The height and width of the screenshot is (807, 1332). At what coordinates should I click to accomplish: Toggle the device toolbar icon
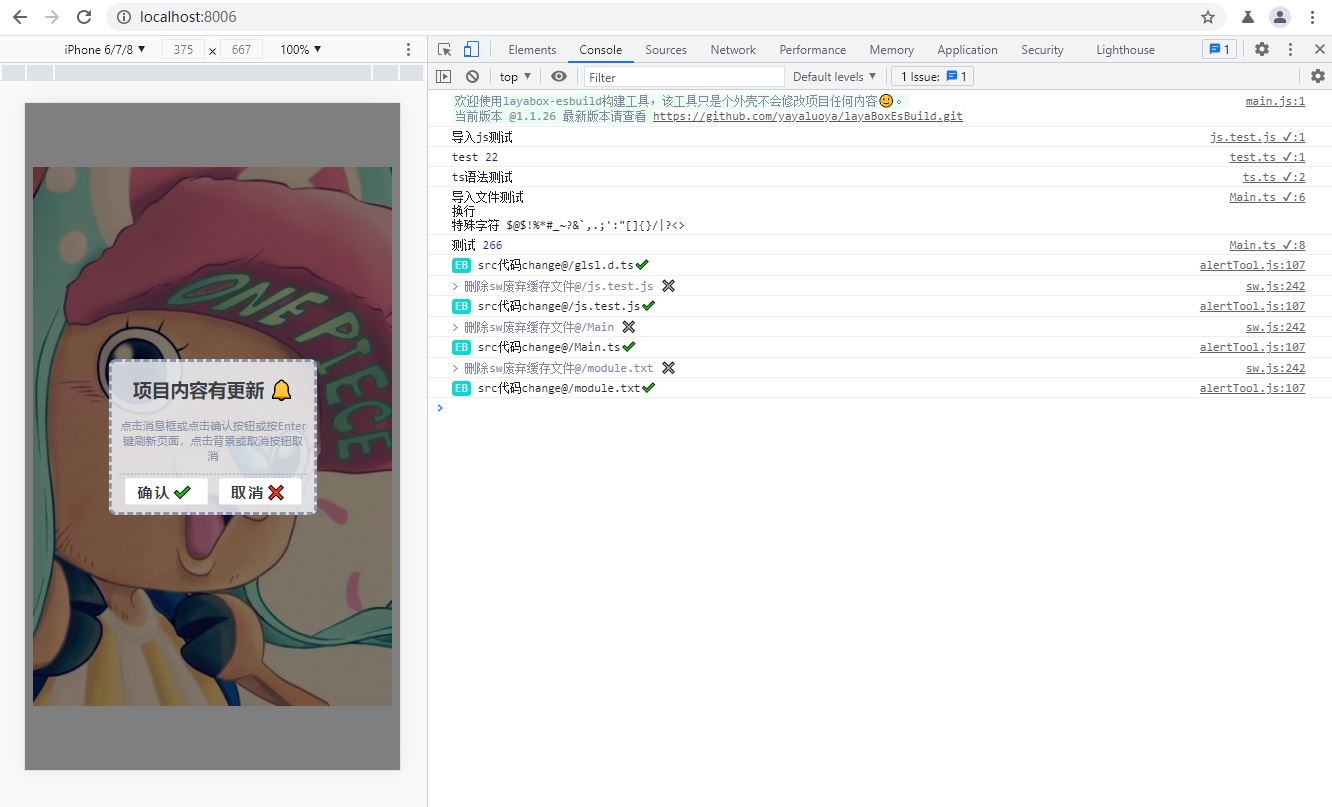point(471,49)
